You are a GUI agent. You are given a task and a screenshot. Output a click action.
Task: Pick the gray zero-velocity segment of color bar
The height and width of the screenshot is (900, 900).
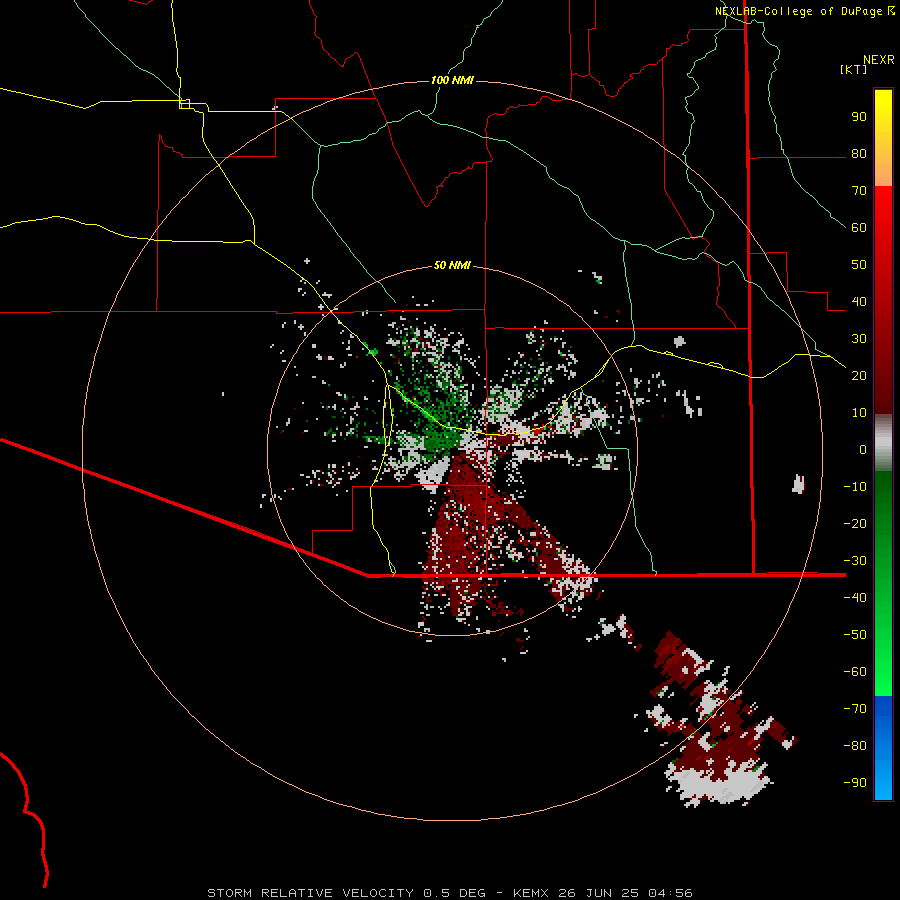point(883,443)
